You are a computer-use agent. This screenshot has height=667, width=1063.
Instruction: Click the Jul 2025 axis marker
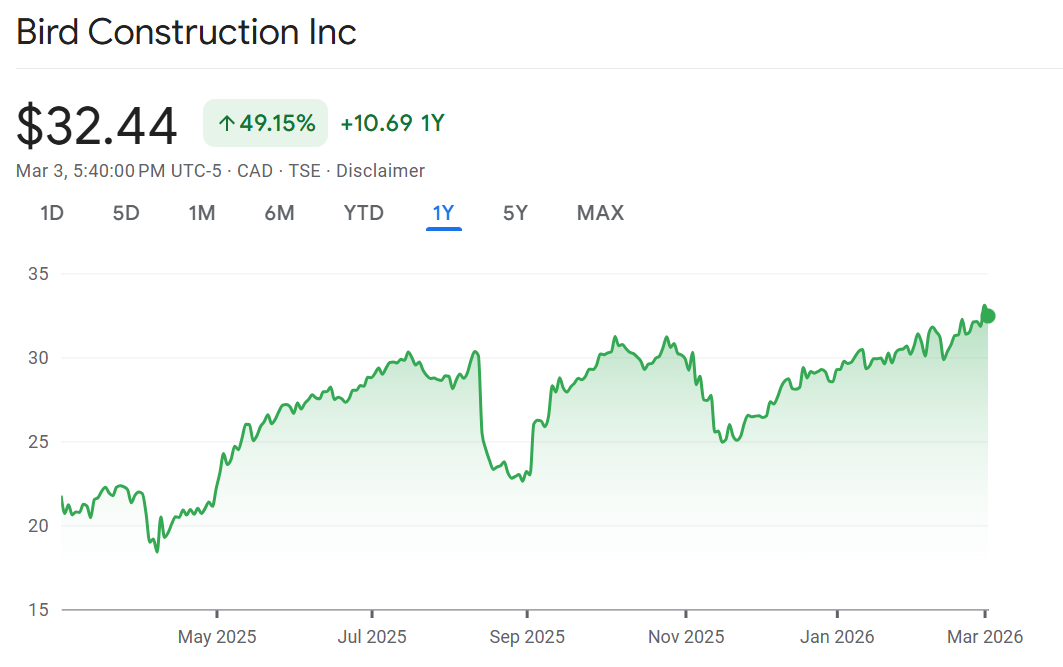(x=372, y=637)
